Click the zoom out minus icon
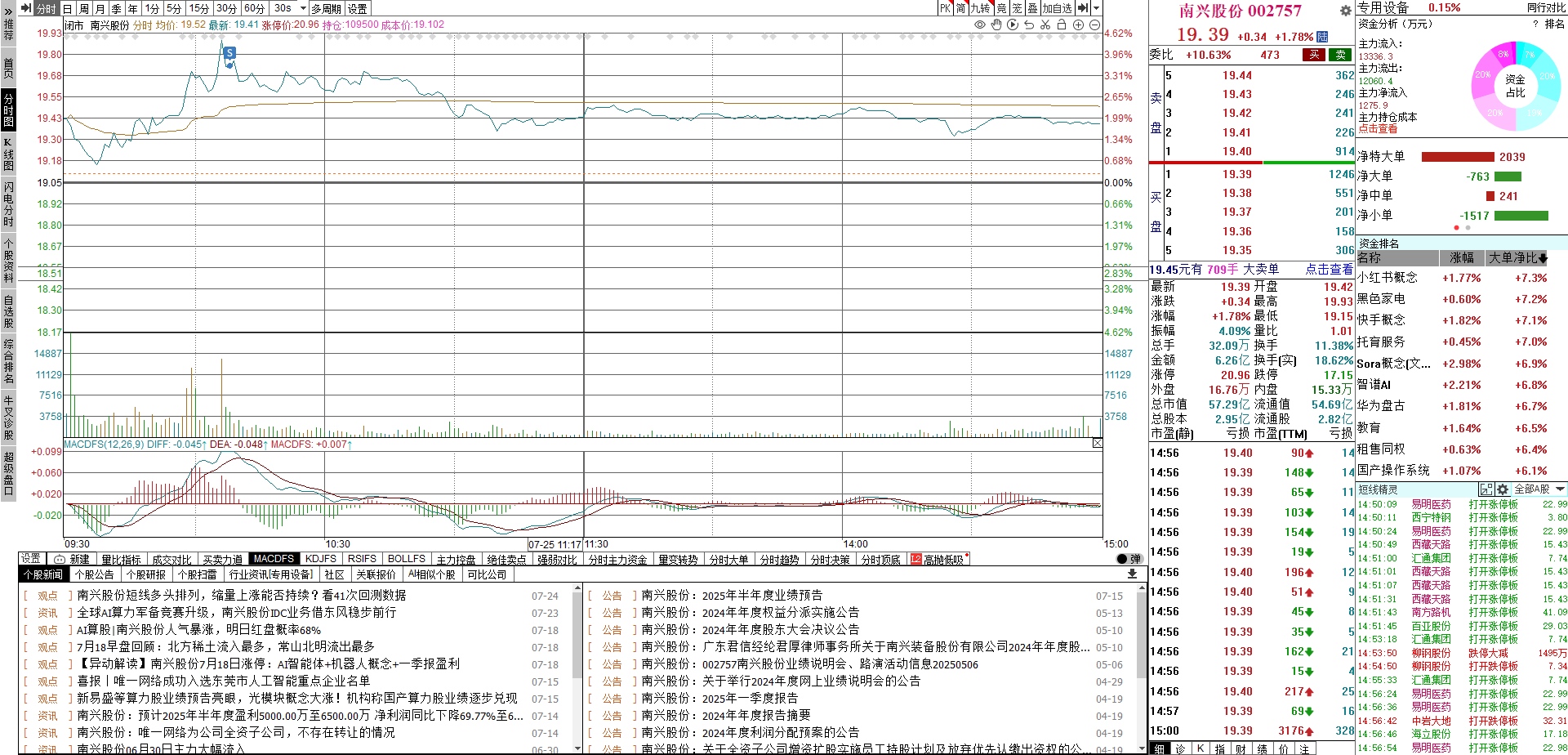1568x755 pixels. click(x=1094, y=25)
